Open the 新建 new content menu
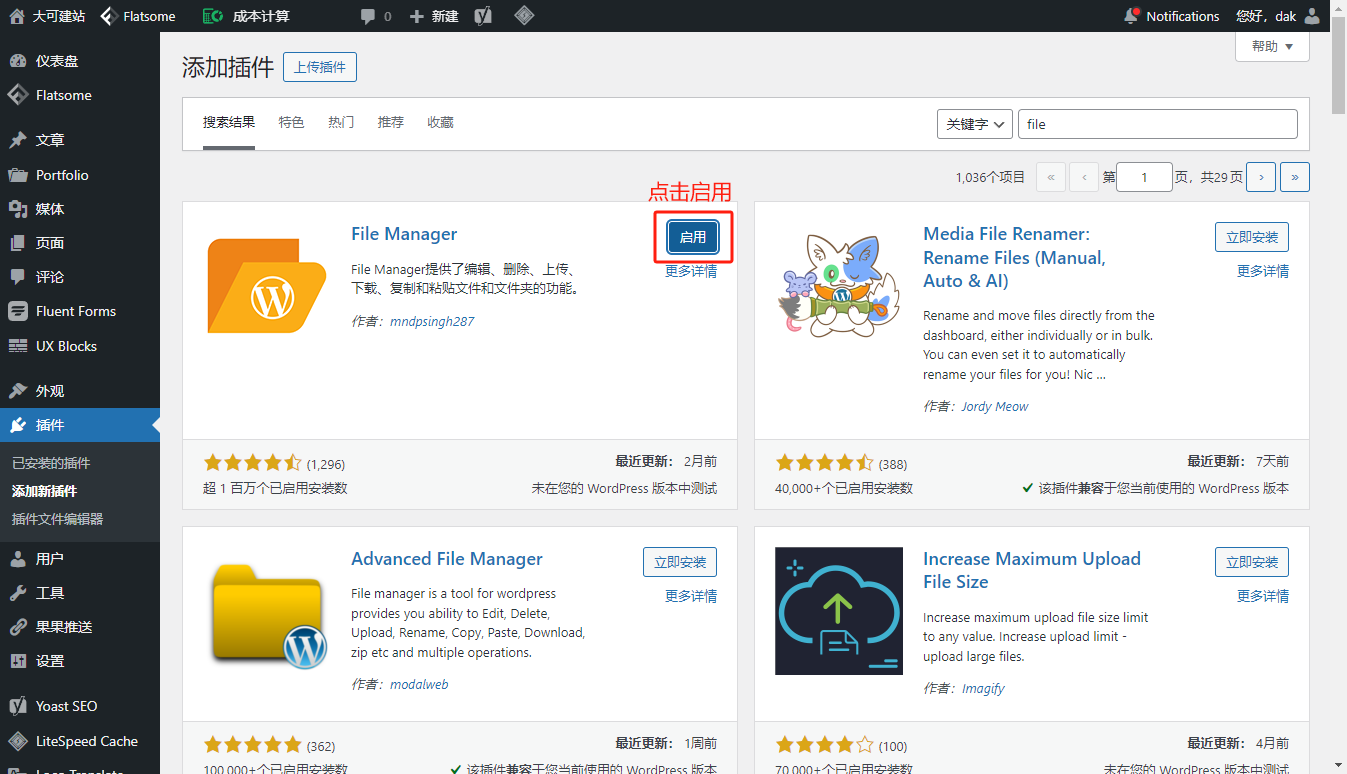1347x774 pixels. click(x=434, y=16)
